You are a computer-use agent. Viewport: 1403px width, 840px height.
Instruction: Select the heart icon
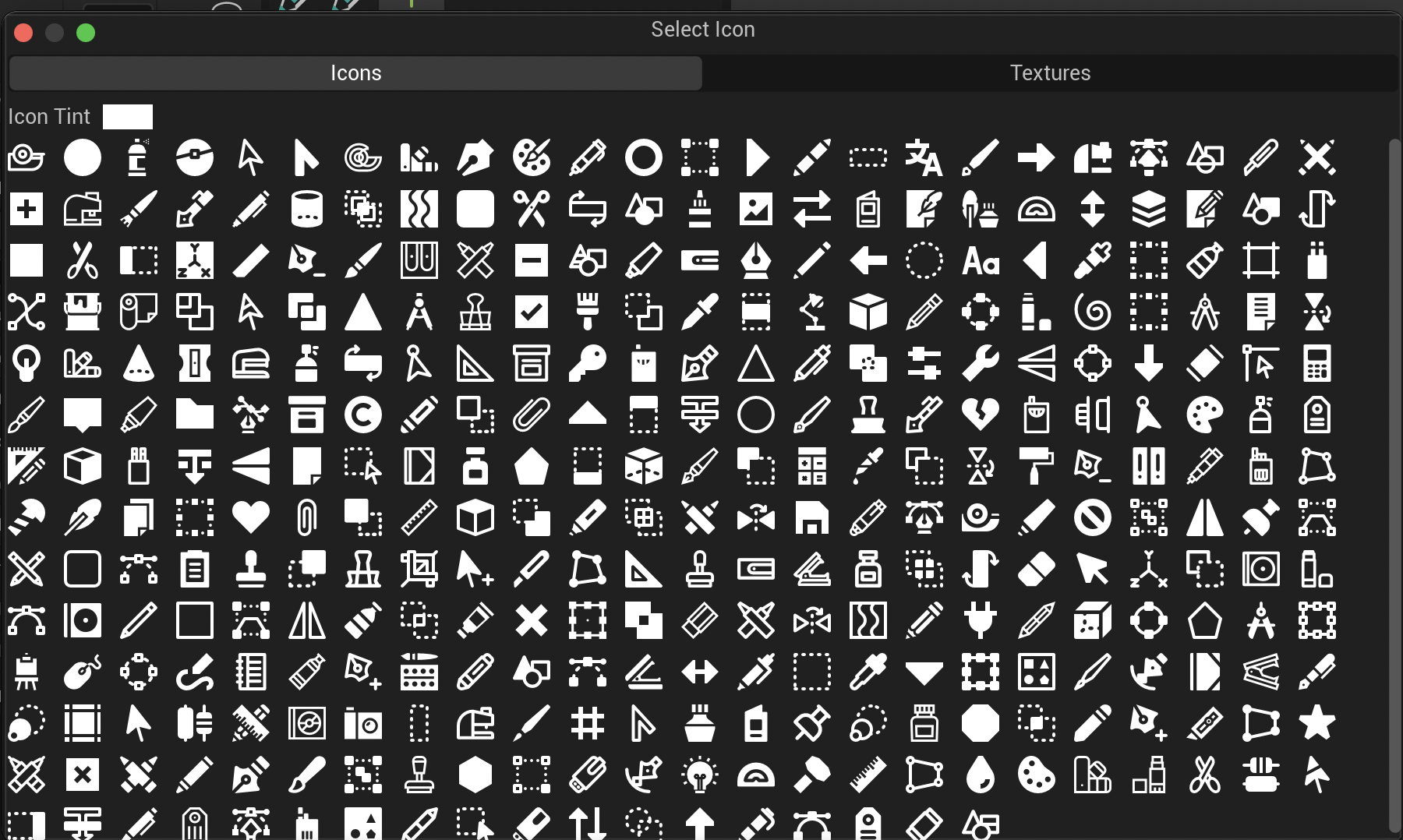point(251,517)
